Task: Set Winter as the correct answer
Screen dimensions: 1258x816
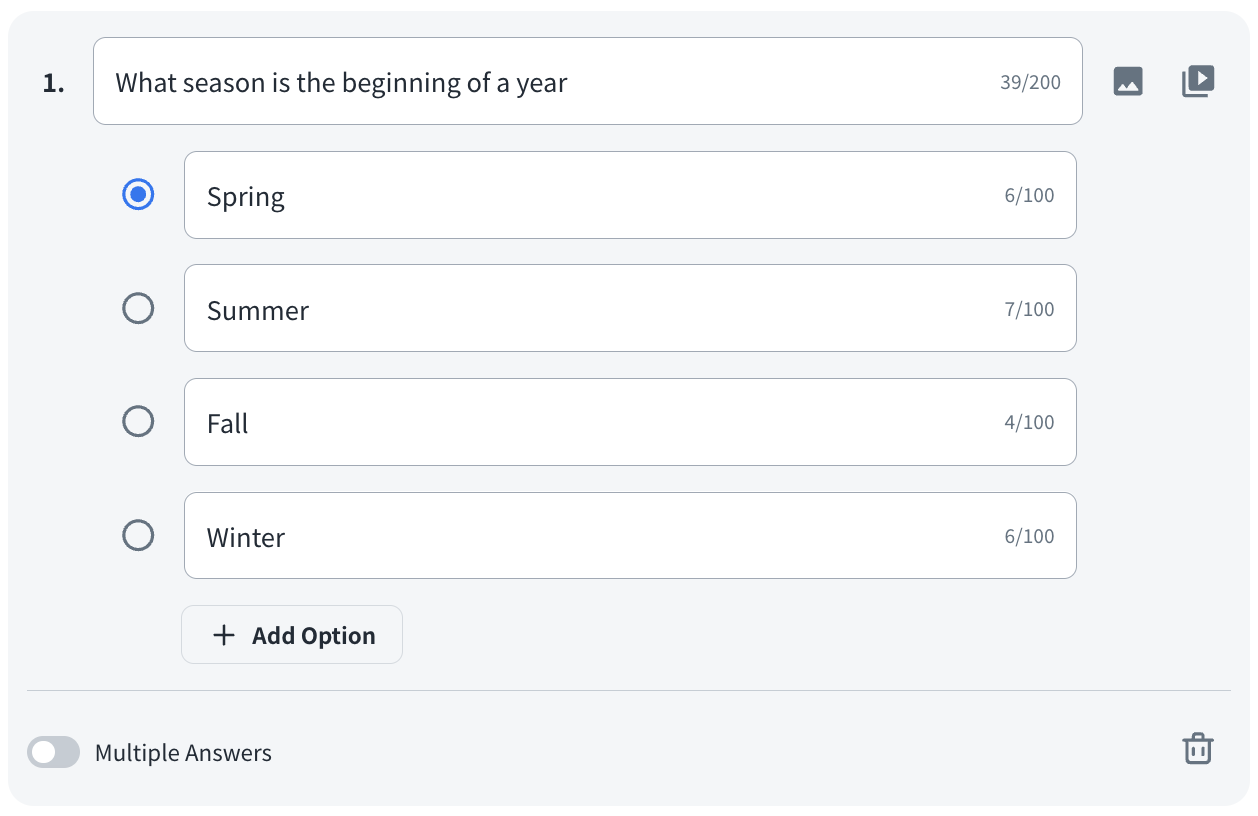Action: pos(138,536)
